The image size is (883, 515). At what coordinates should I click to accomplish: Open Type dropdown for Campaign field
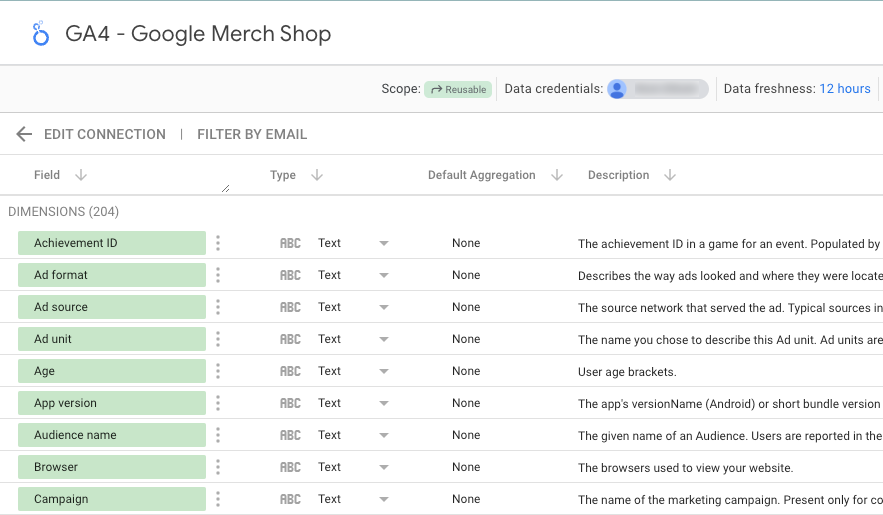coord(383,499)
